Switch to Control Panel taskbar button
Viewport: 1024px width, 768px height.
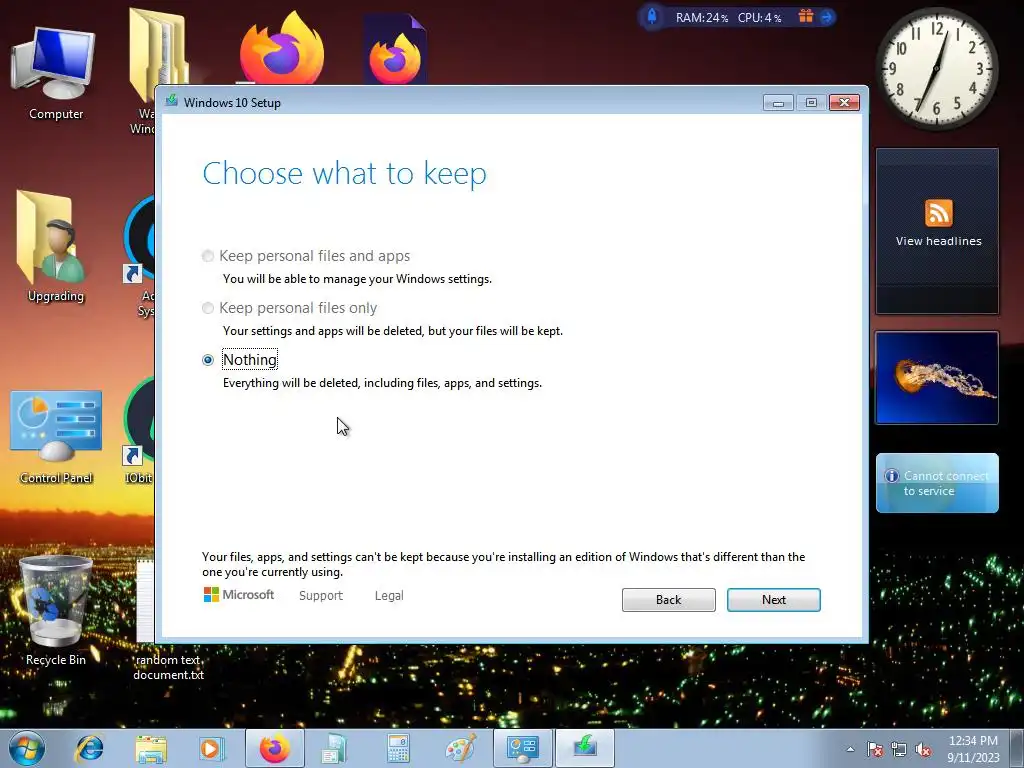pos(522,748)
